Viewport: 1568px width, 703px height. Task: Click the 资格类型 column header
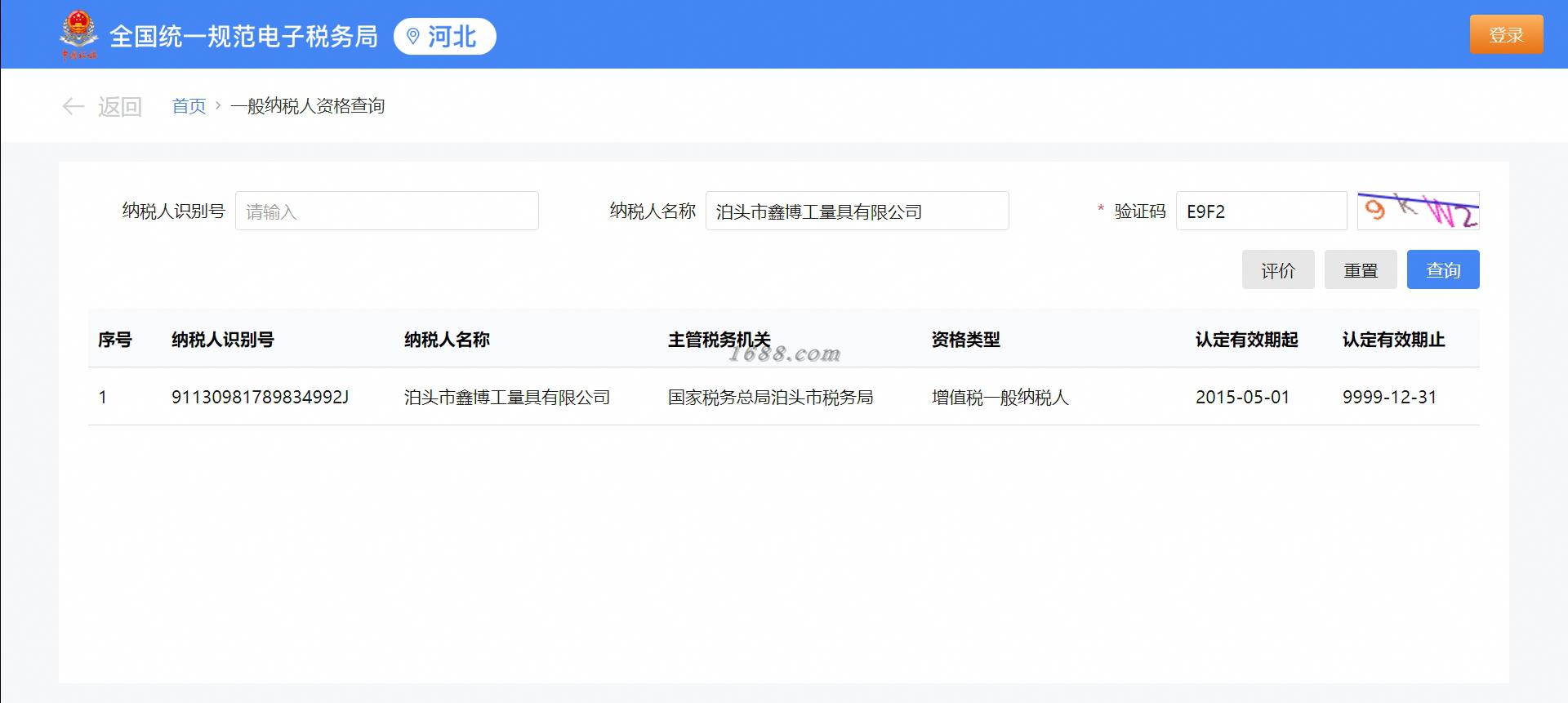pos(966,339)
